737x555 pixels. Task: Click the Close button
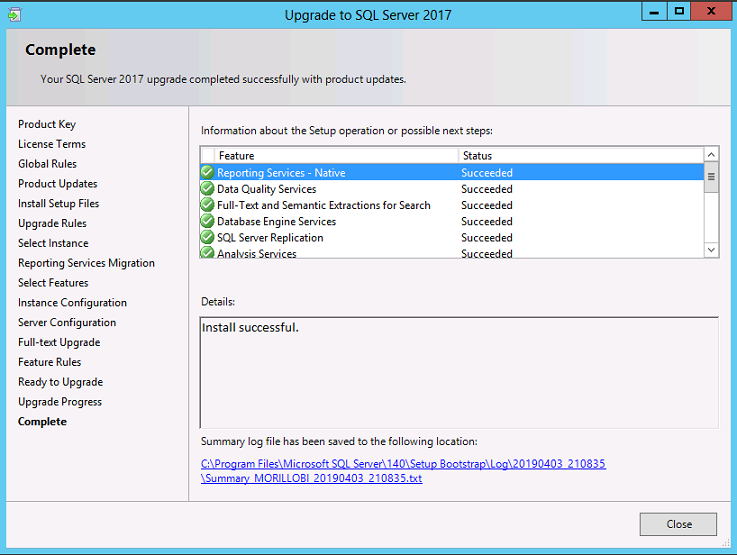(x=678, y=524)
